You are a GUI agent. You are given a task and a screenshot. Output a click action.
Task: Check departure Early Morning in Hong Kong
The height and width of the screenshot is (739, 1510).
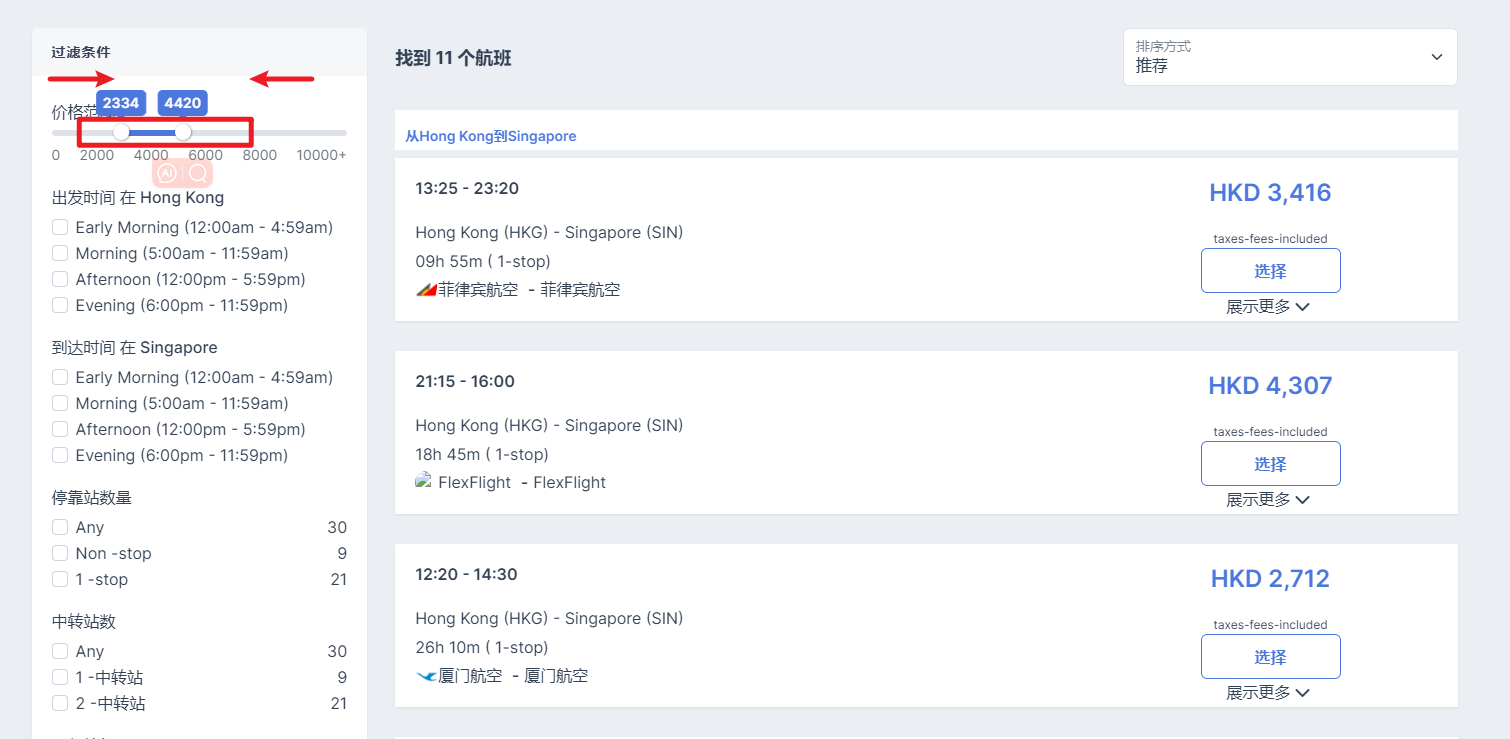click(x=61, y=228)
